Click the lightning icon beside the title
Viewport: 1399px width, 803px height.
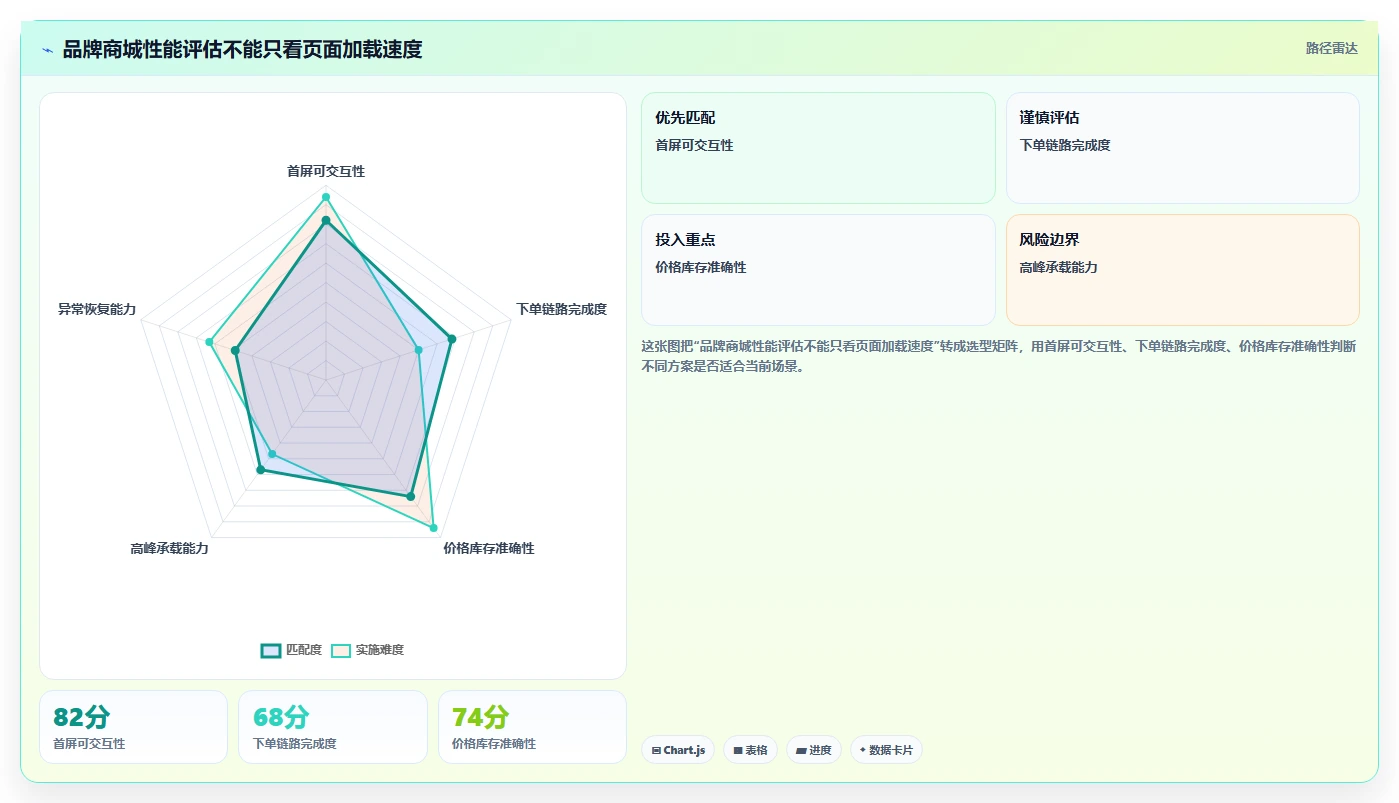pyautogui.click(x=47, y=50)
